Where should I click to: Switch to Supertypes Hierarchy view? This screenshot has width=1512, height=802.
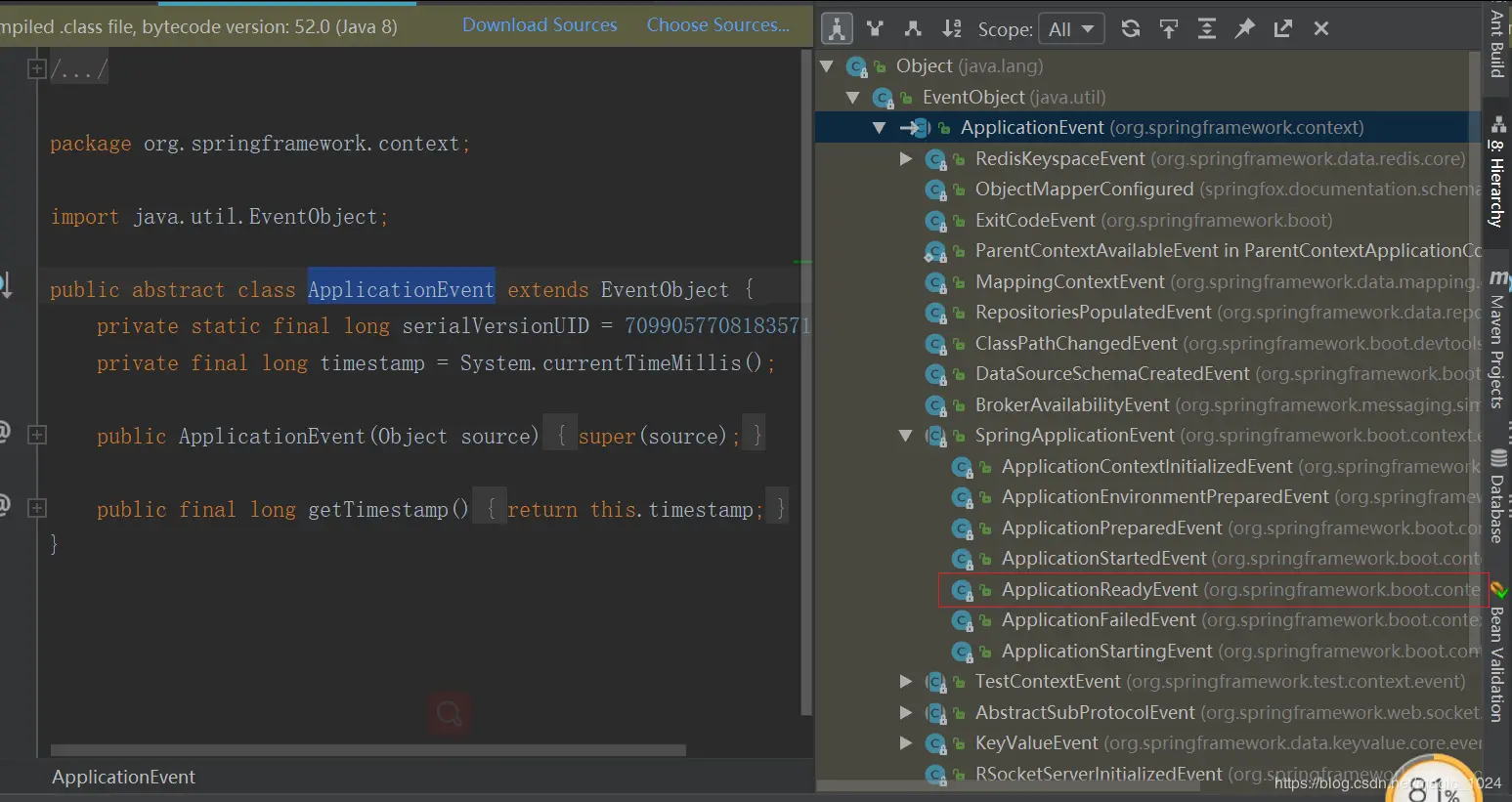[875, 29]
